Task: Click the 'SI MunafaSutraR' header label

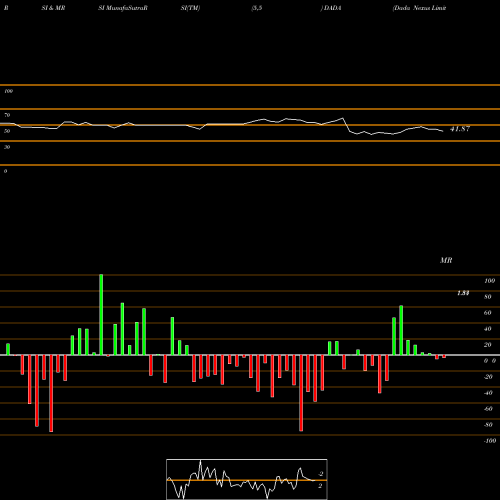Action: (123, 8)
